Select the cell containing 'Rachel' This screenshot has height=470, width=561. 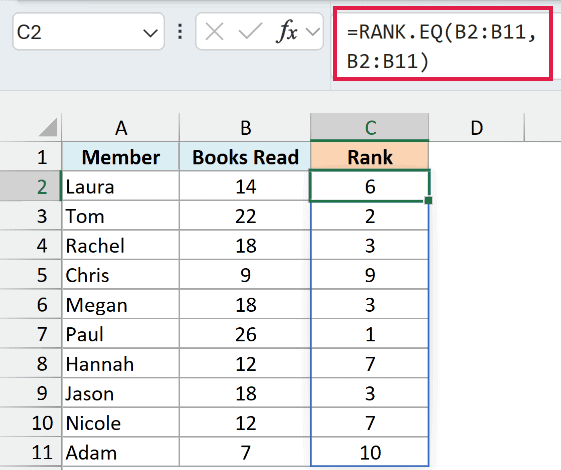coord(121,245)
